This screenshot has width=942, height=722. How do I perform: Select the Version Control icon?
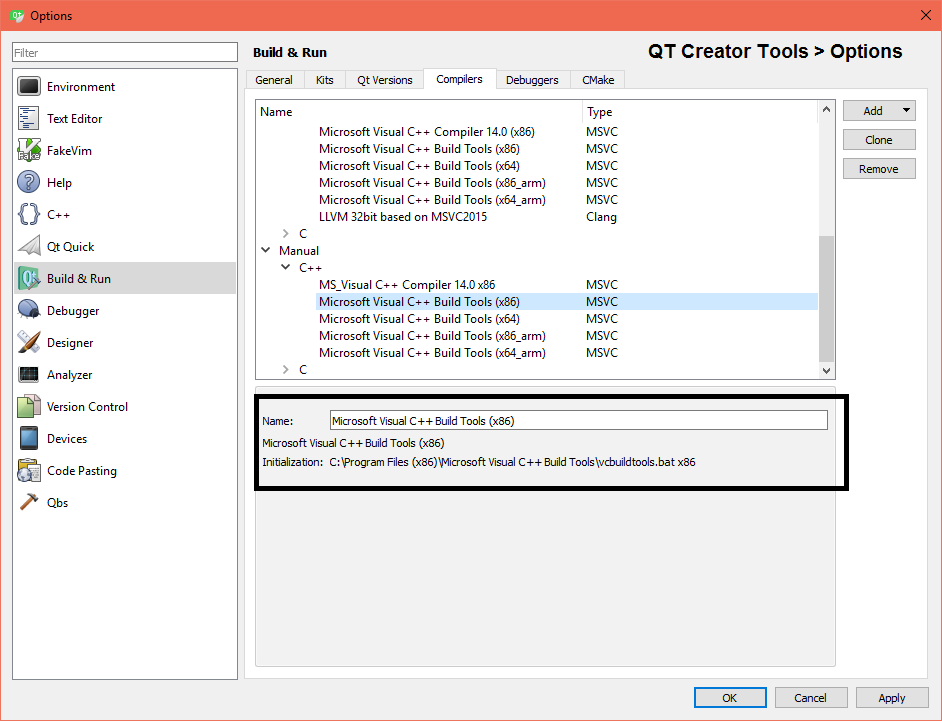[29, 406]
